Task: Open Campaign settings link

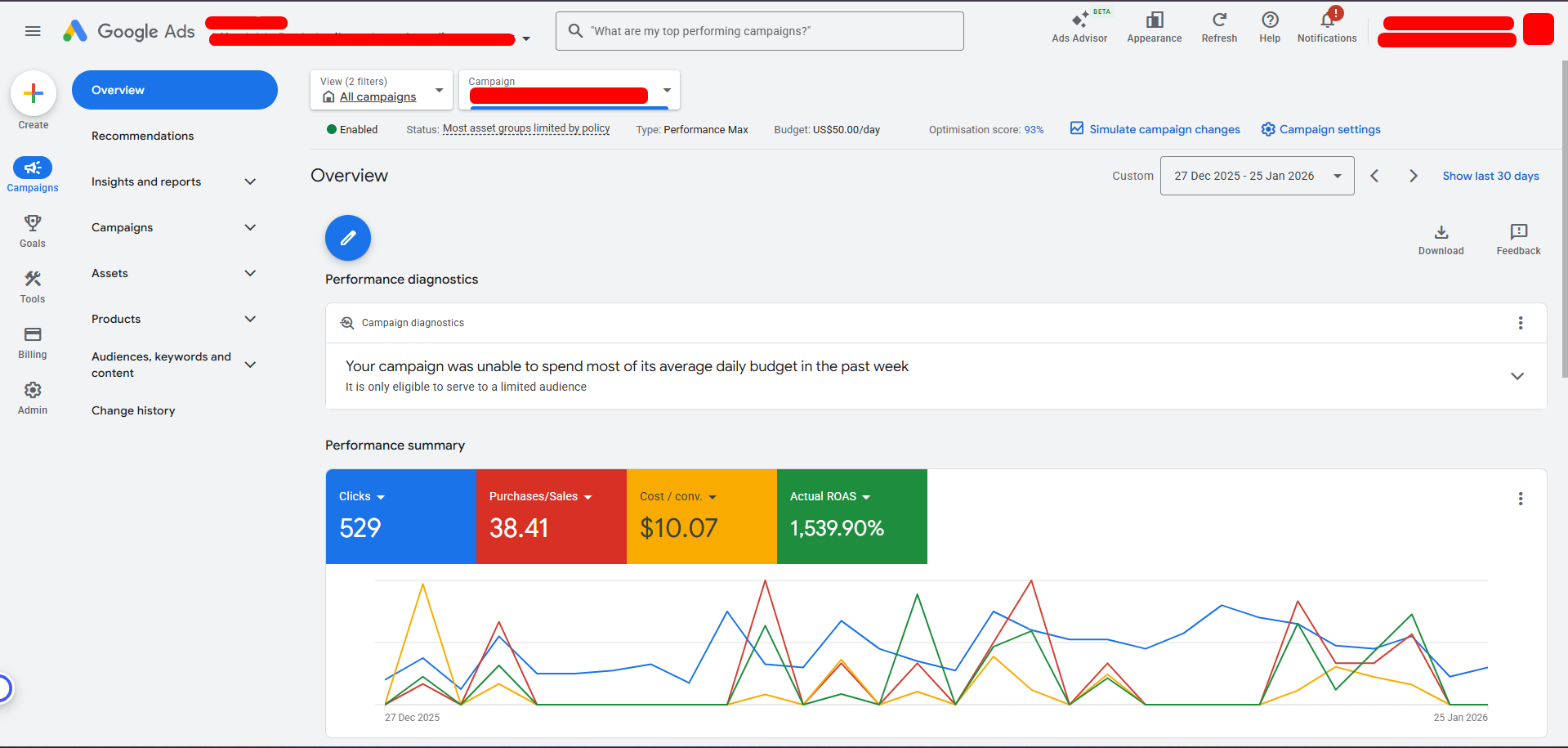Action: (x=1320, y=129)
